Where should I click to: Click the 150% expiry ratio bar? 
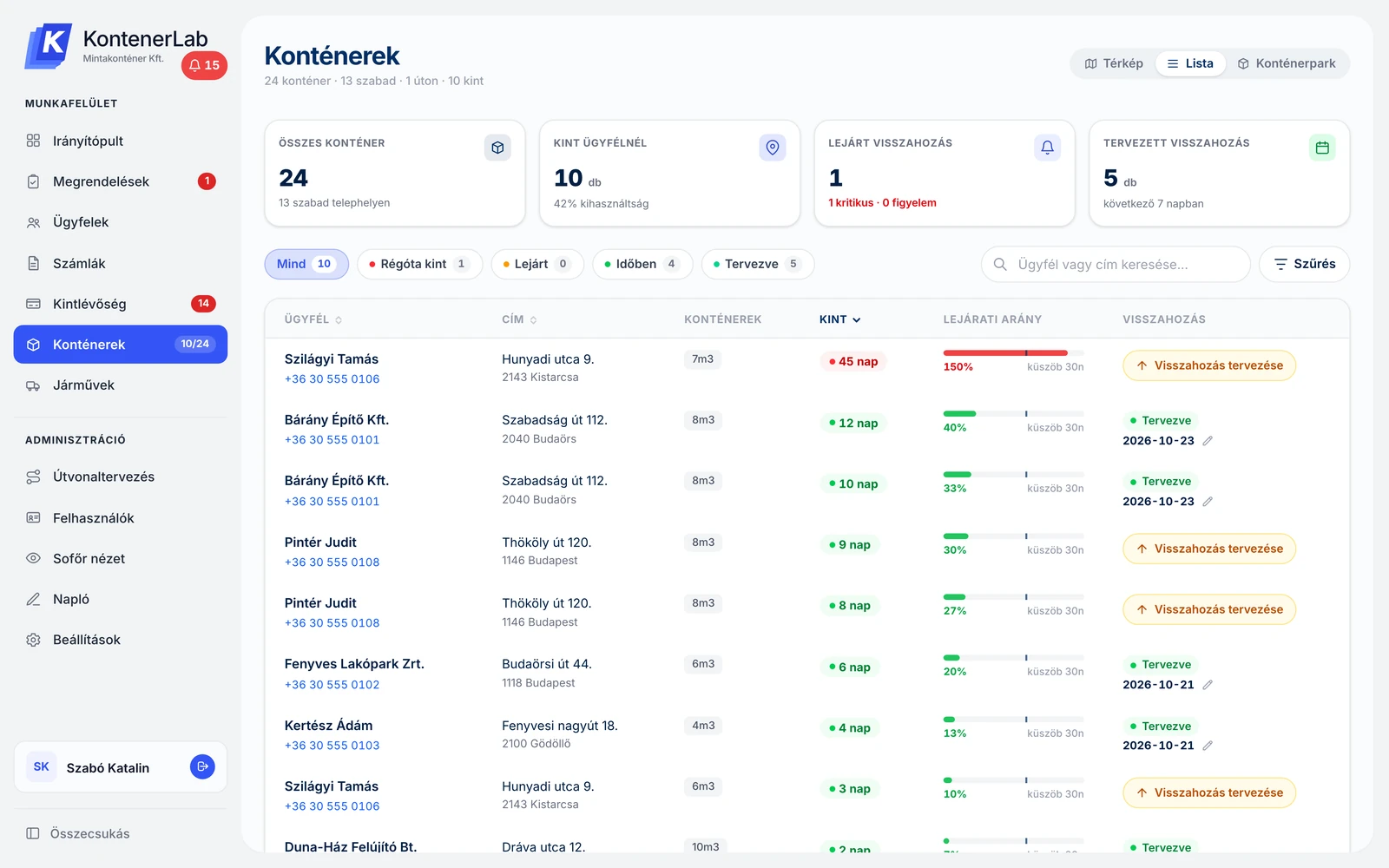(x=1013, y=352)
